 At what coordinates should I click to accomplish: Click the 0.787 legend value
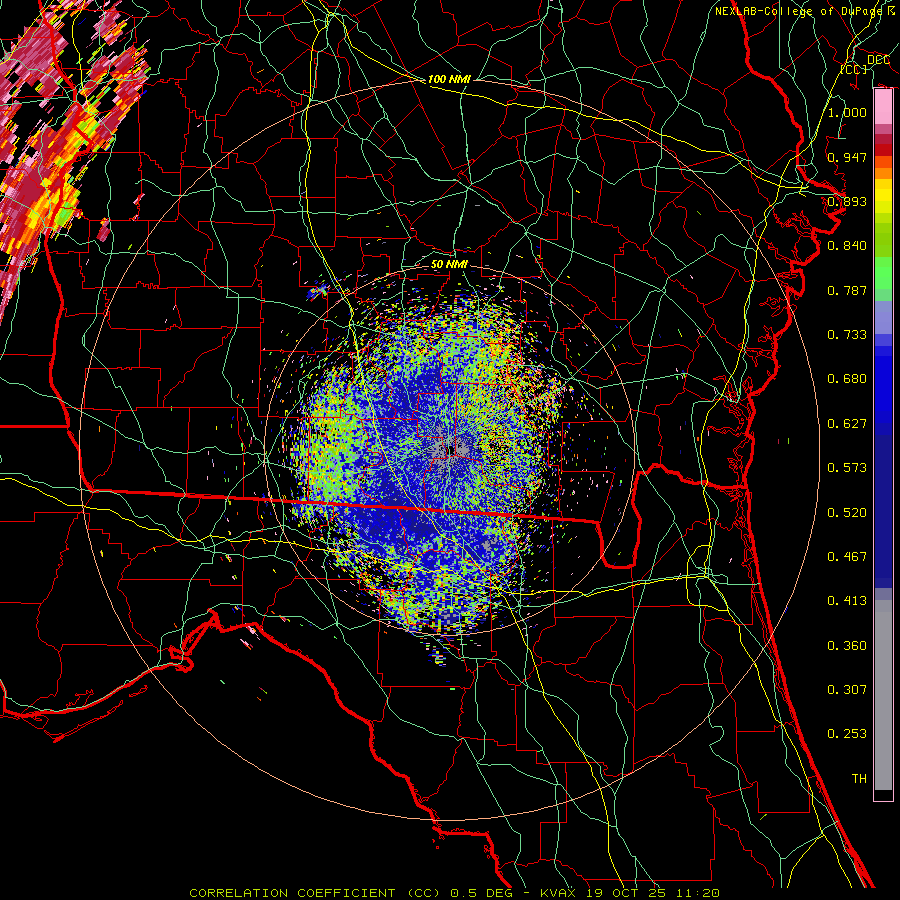pos(847,290)
